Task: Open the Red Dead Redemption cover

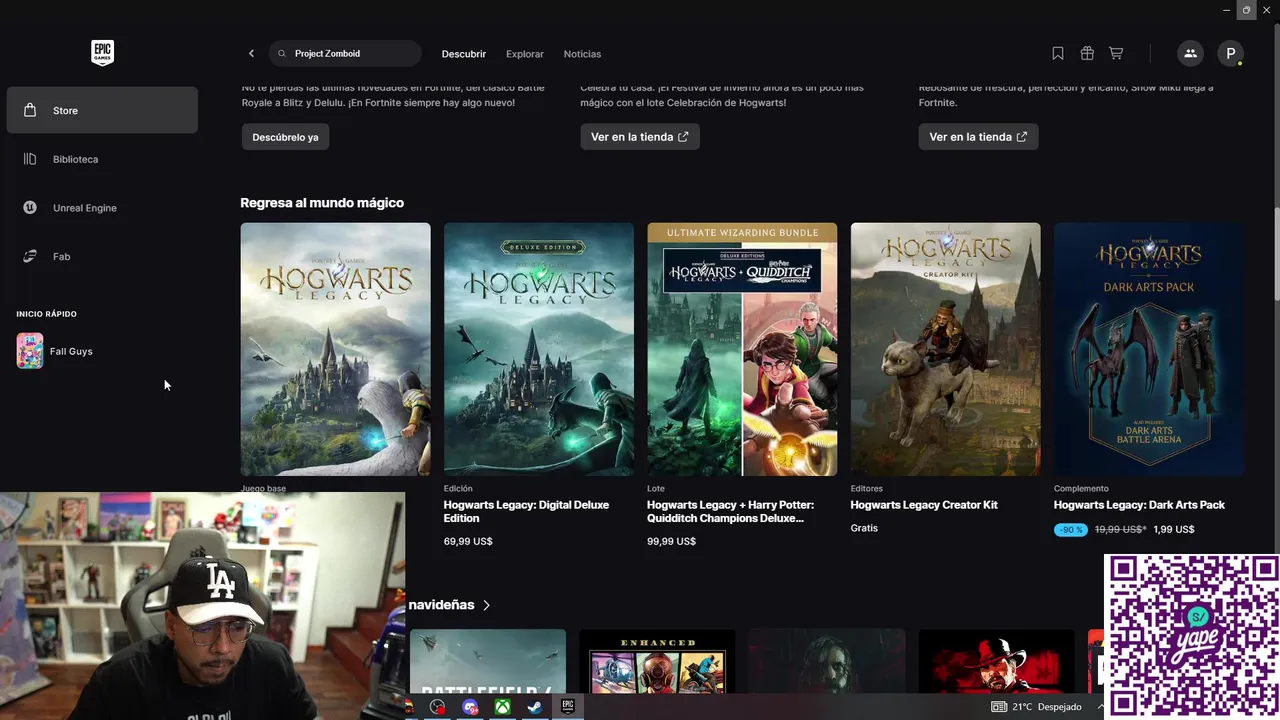Action: coord(996,661)
